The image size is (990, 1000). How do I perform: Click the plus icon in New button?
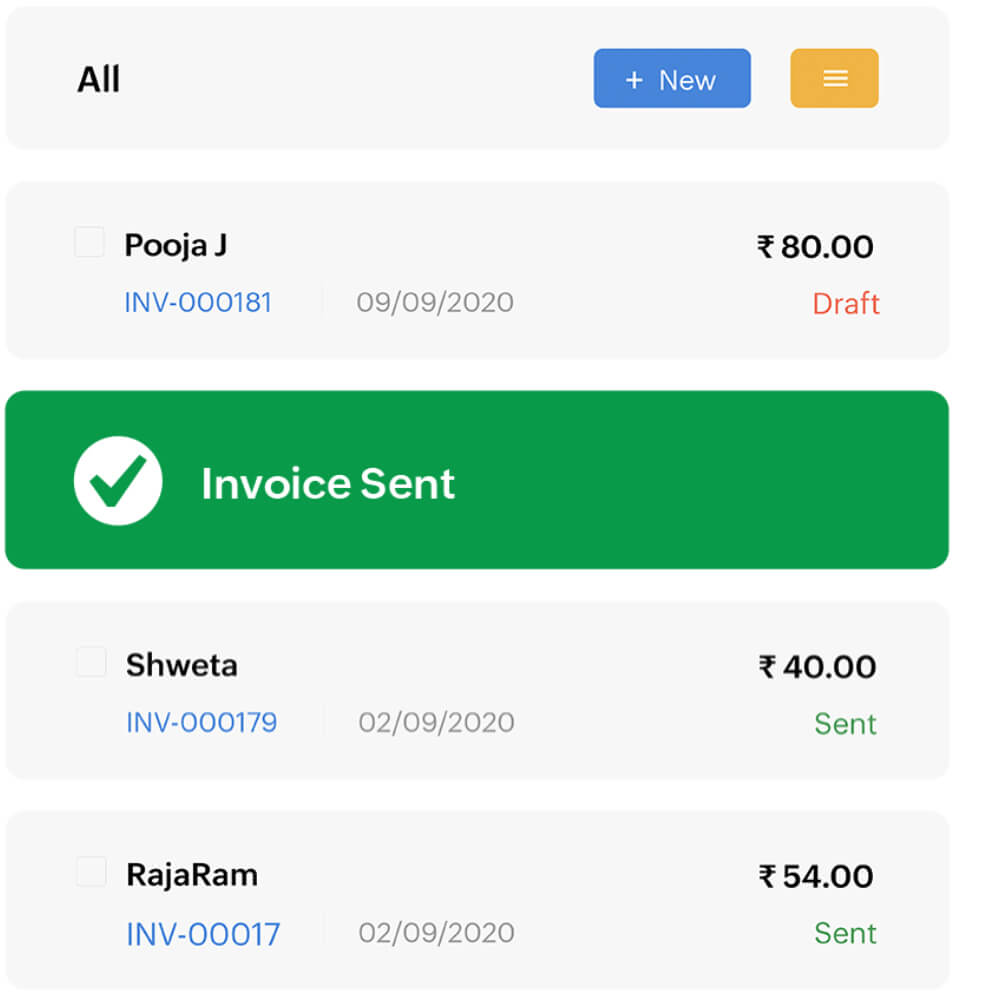coord(634,80)
